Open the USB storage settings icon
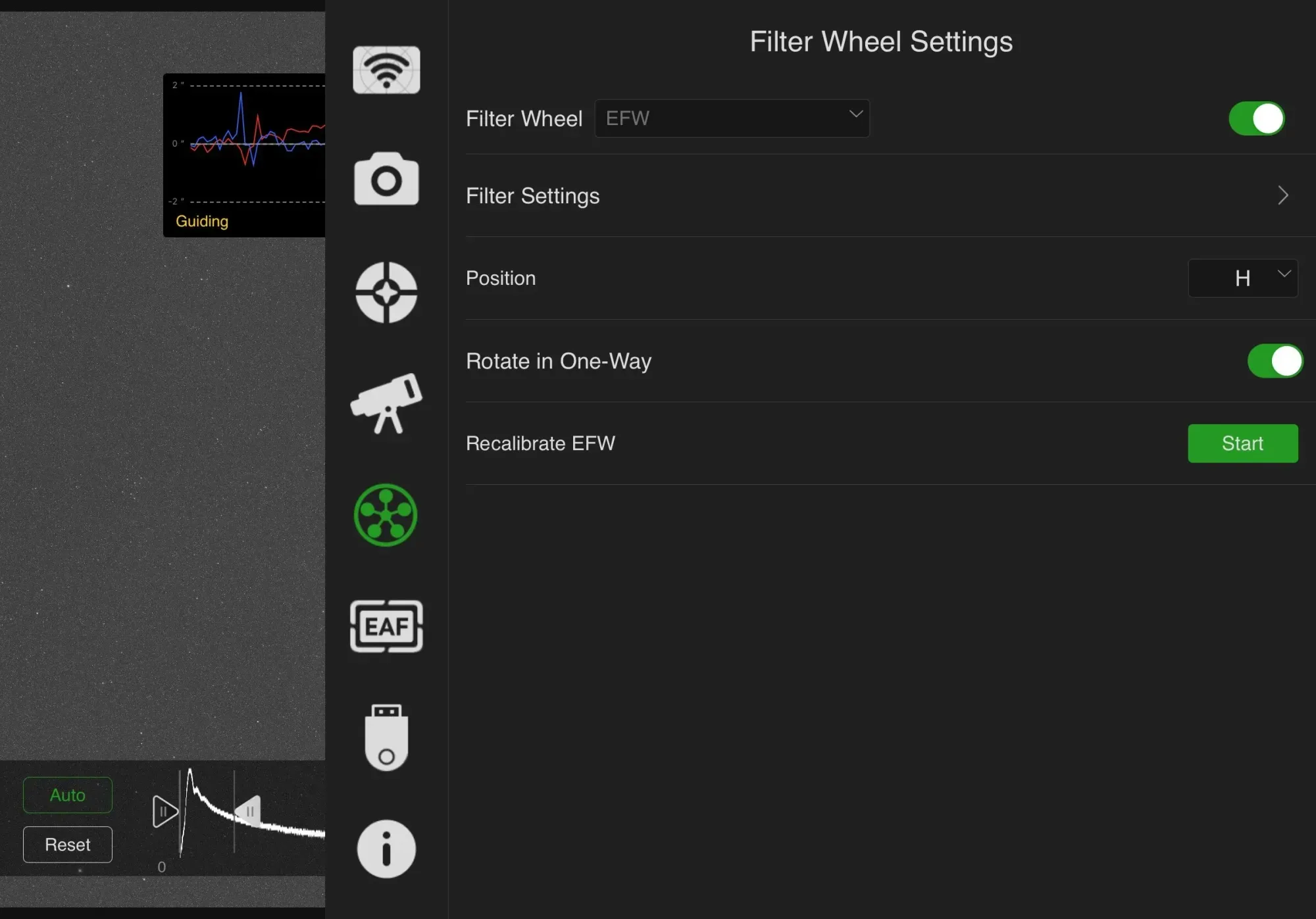Image resolution: width=1316 pixels, height=919 pixels. coord(386,737)
